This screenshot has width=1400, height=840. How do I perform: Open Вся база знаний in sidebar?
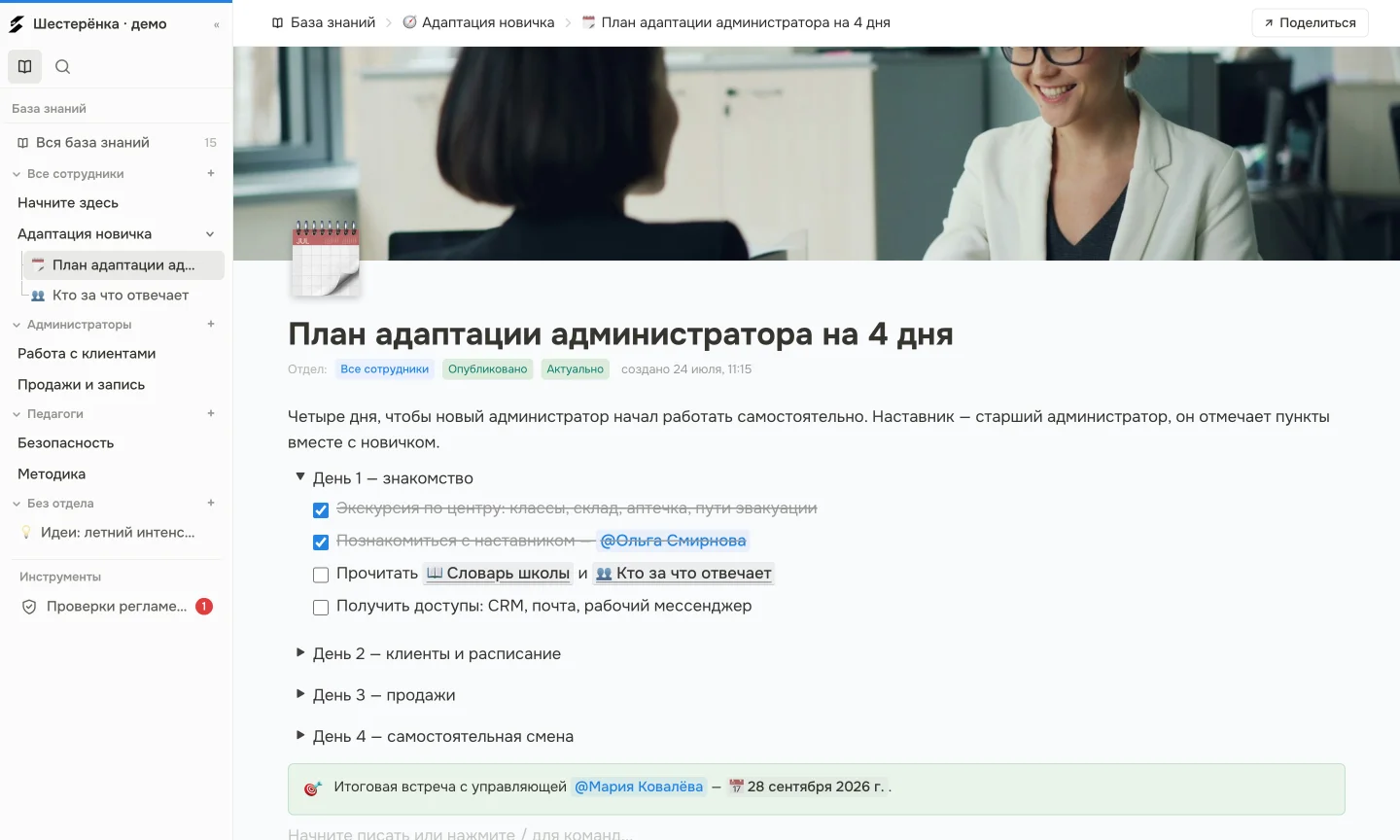click(117, 143)
